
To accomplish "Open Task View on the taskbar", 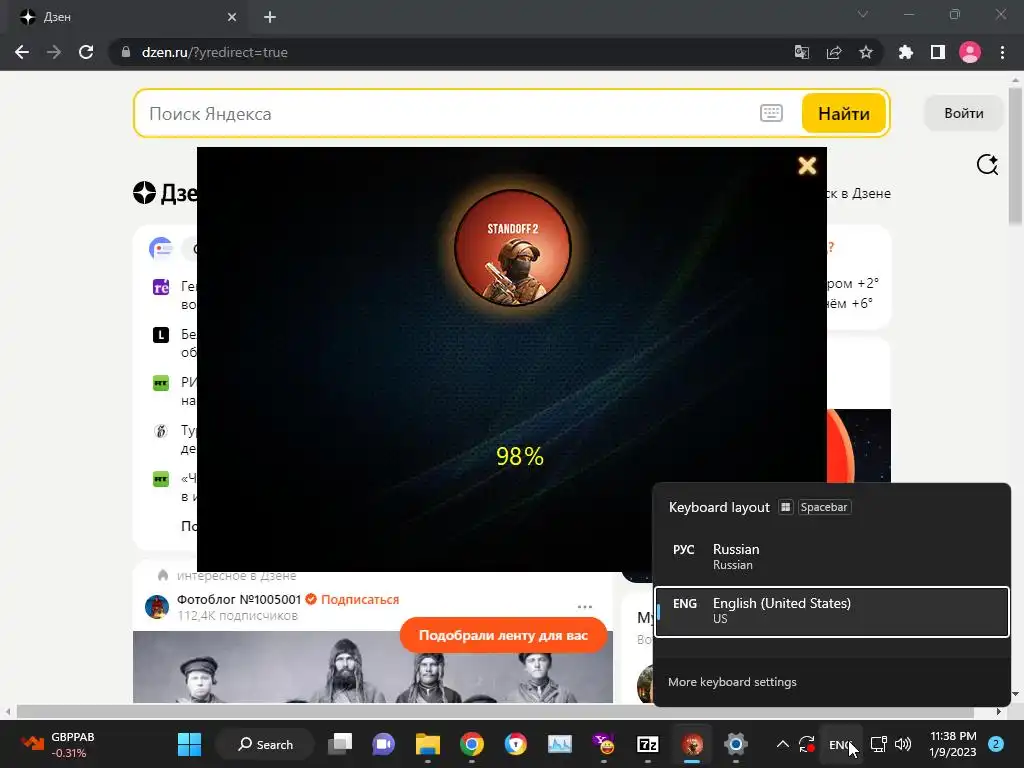I will click(340, 744).
